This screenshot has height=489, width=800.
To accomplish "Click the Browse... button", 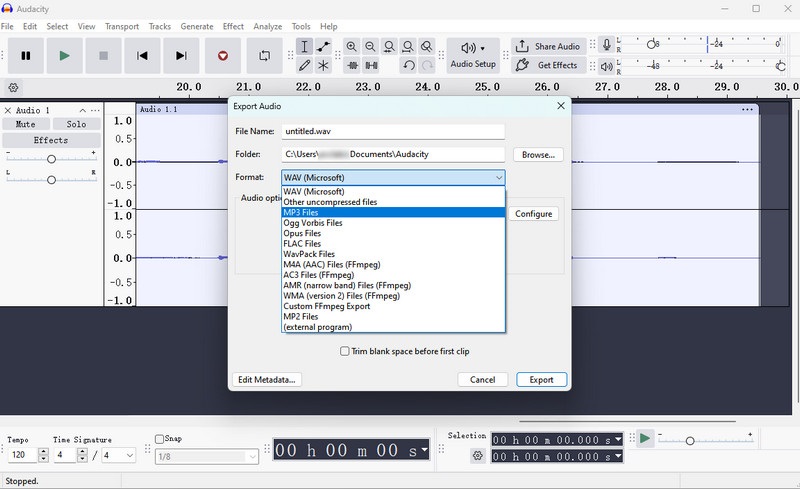I will (x=538, y=155).
